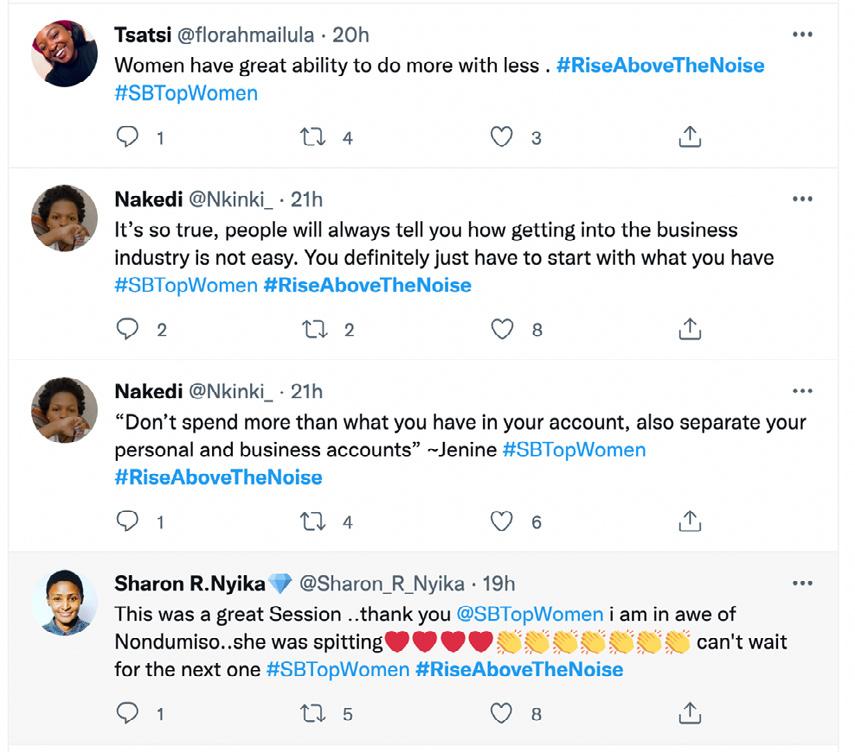Open more options on Sharon R.Nyika's tweet
This screenshot has width=855, height=752.
802,583
